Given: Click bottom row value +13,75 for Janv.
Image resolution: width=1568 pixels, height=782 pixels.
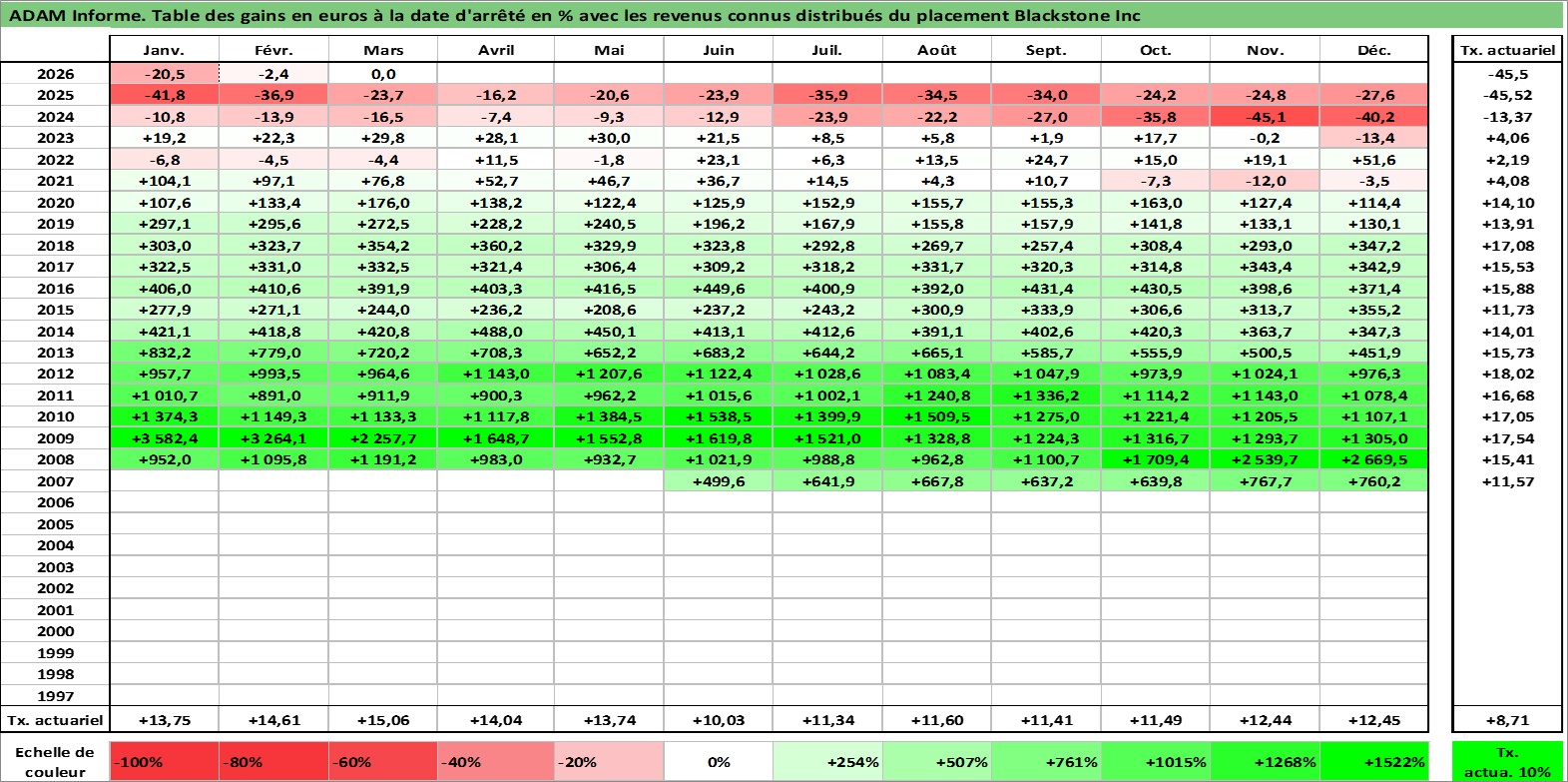Looking at the screenshot, I should 164,720.
